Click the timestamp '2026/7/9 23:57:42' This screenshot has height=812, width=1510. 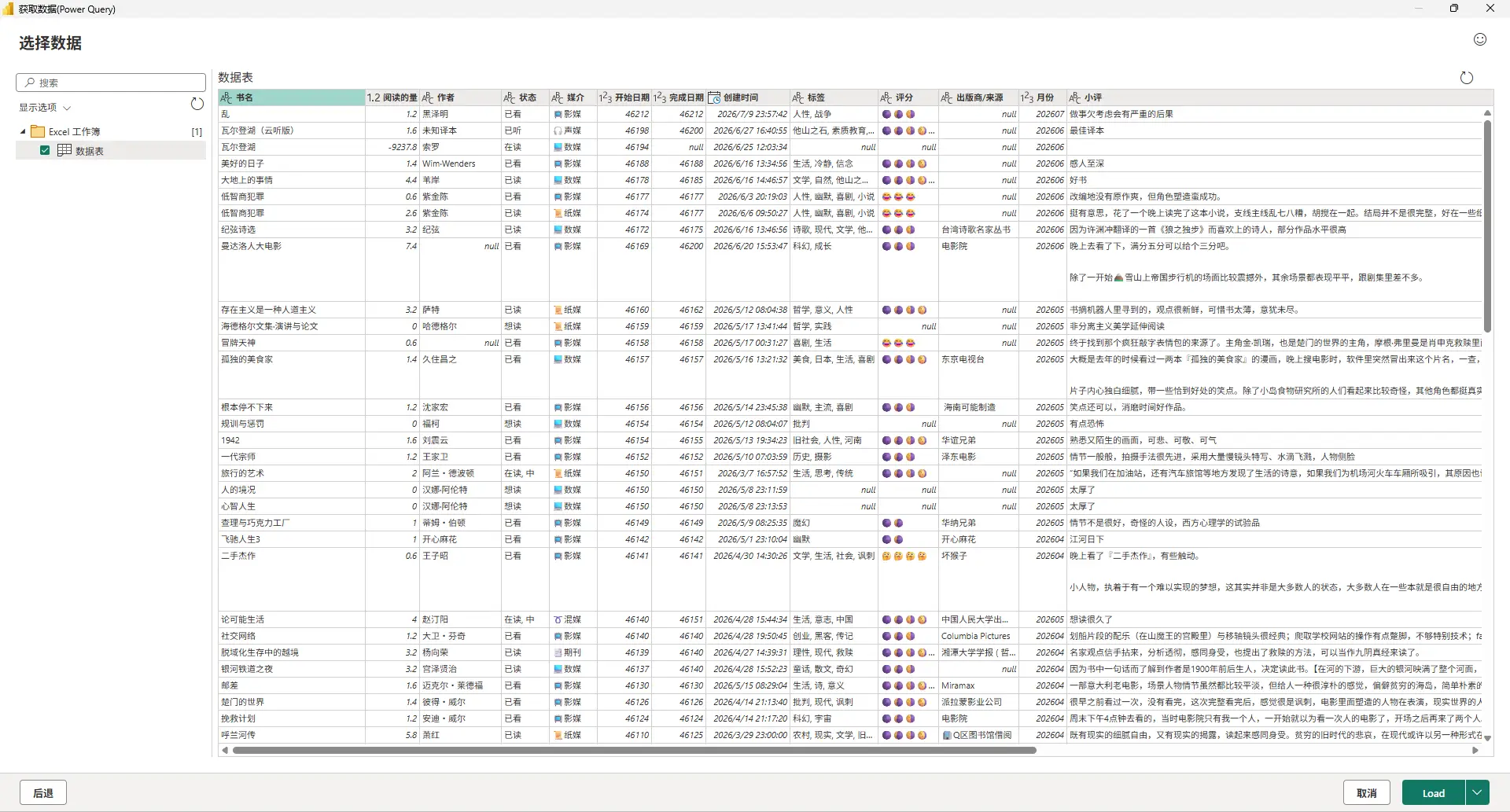tap(752, 114)
